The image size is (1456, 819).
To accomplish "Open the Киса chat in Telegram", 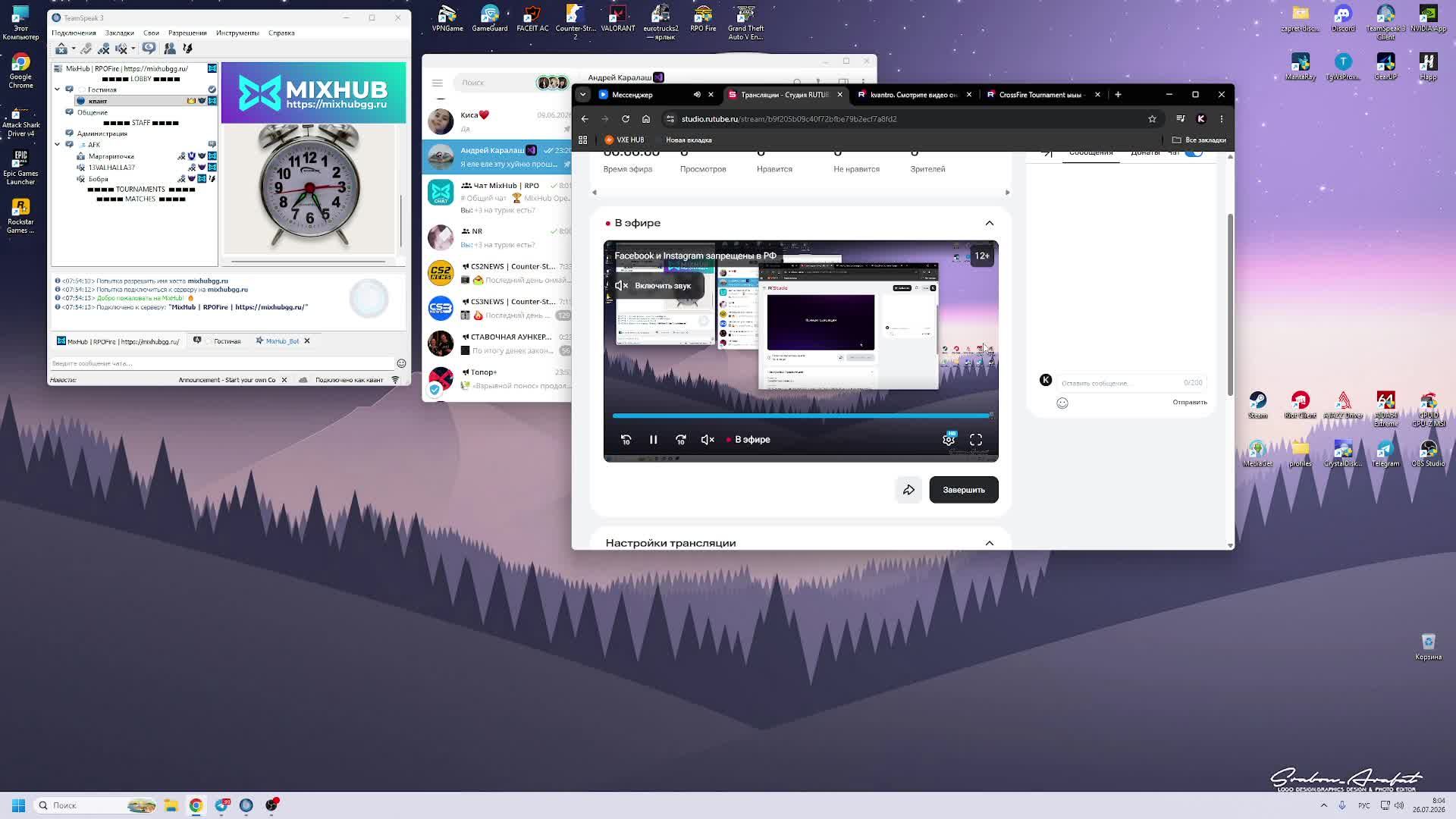I will [x=497, y=121].
